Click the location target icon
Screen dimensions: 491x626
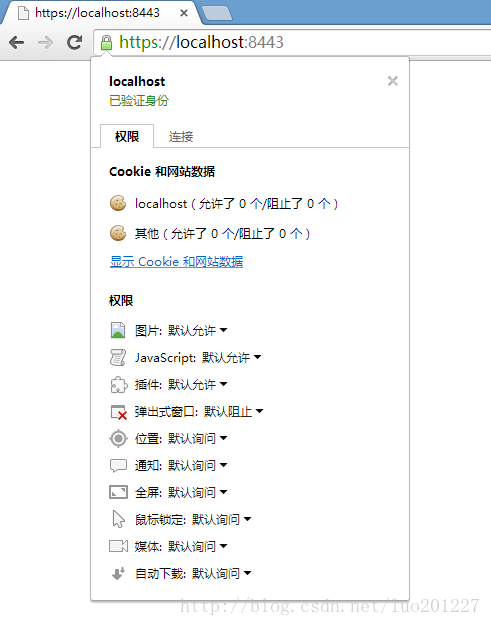click(118, 438)
